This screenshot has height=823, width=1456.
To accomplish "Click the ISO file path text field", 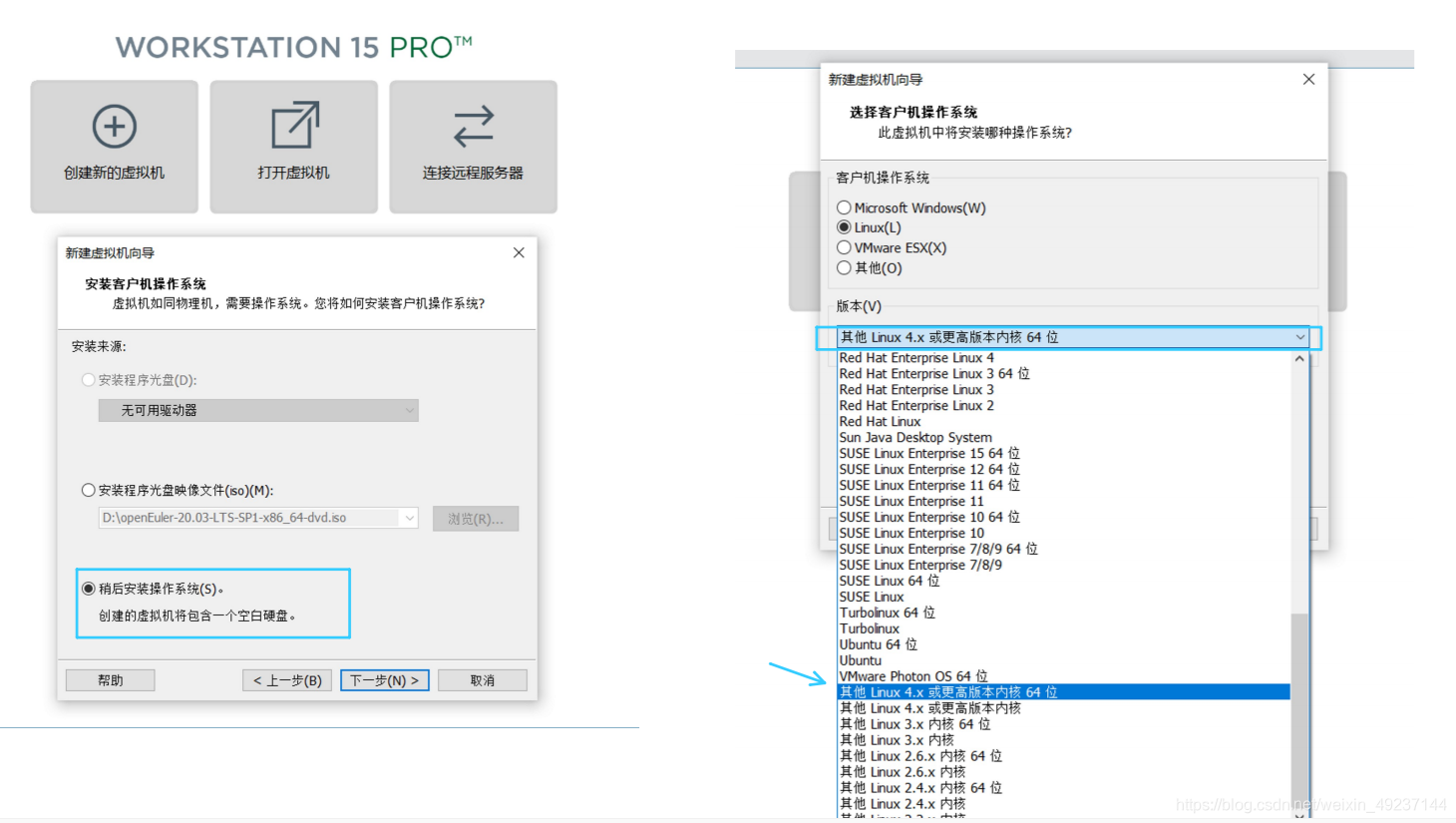I will click(x=249, y=518).
